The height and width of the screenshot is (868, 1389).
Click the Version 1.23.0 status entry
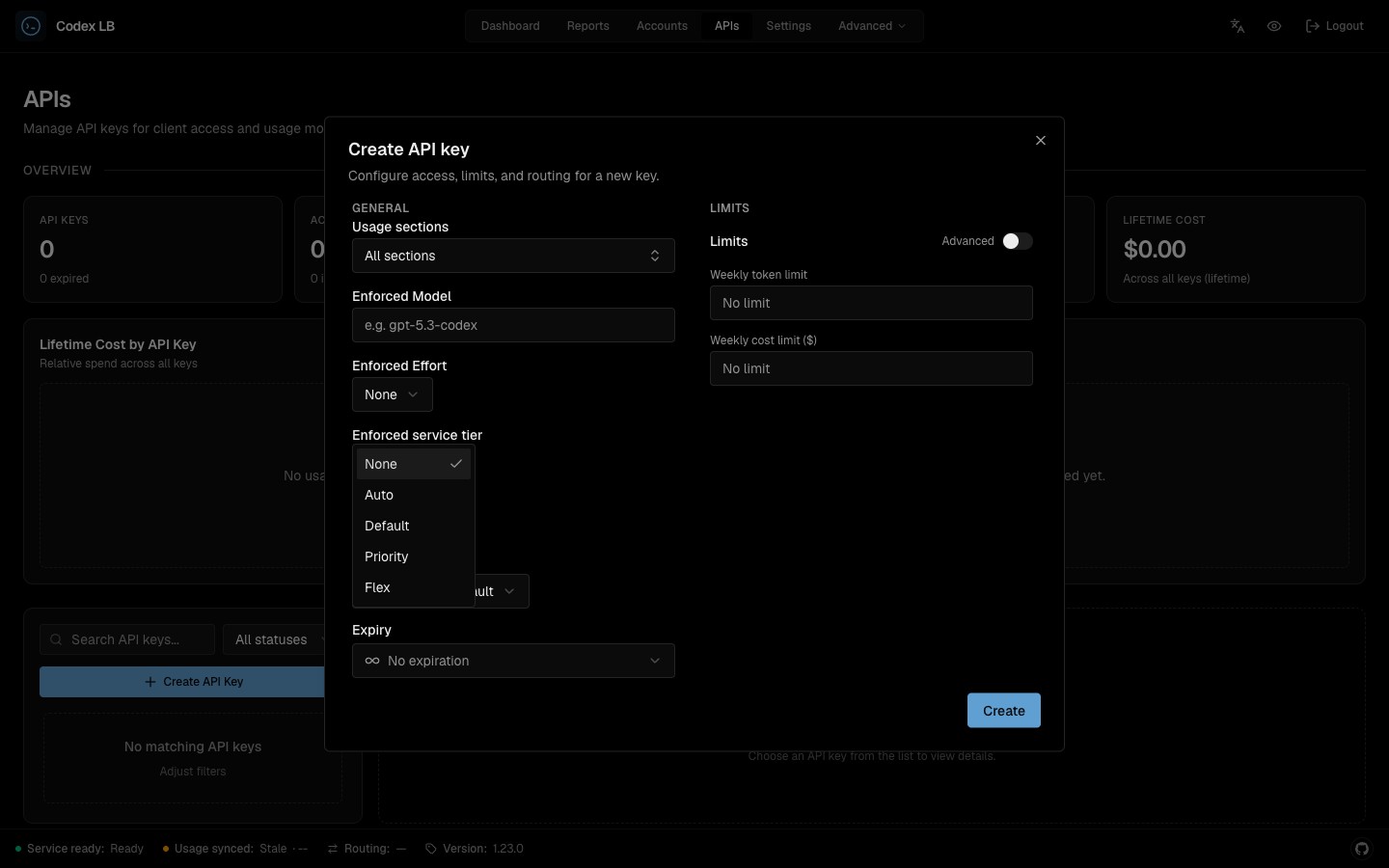pyautogui.click(x=475, y=849)
